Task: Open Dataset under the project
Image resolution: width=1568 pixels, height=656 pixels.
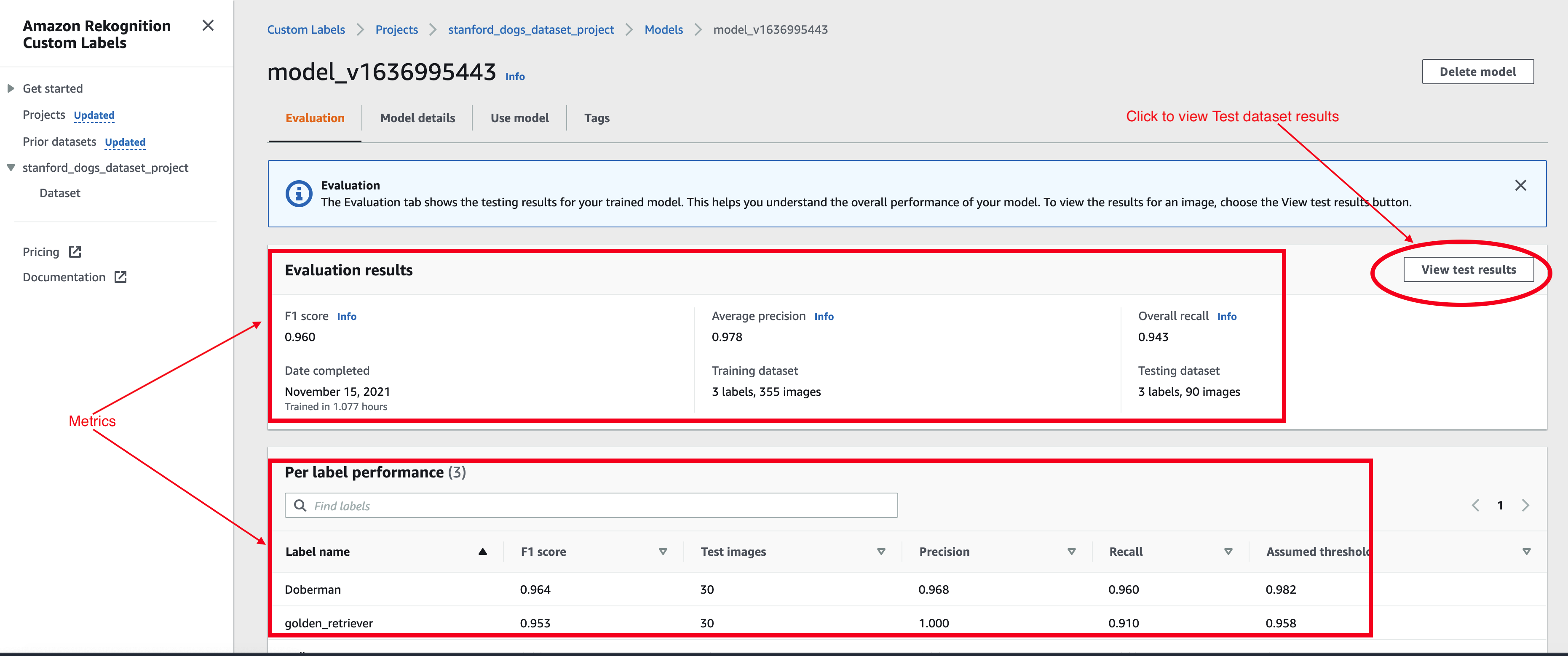Action: click(60, 194)
